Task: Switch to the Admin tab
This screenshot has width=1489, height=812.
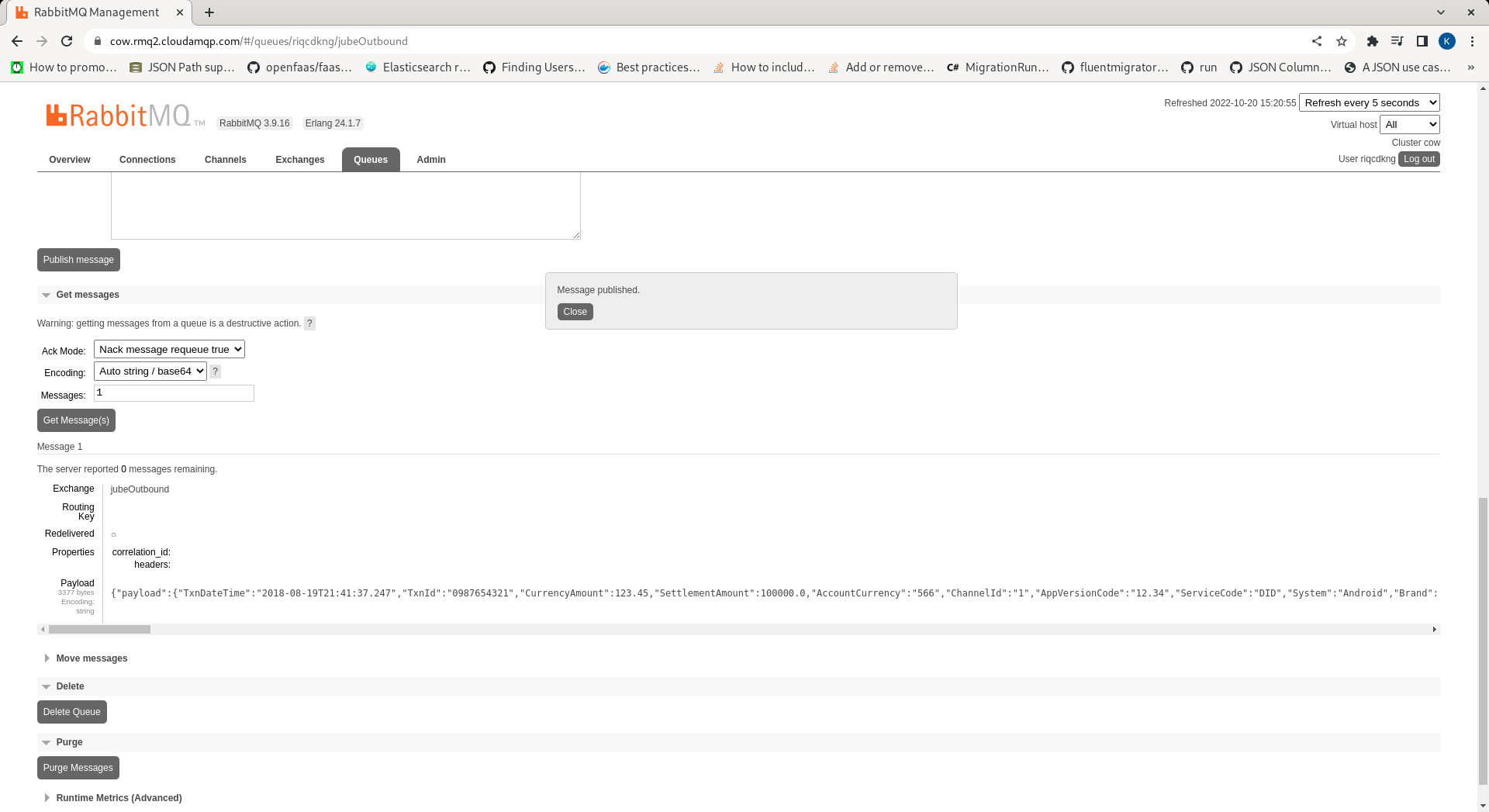Action: pos(431,160)
